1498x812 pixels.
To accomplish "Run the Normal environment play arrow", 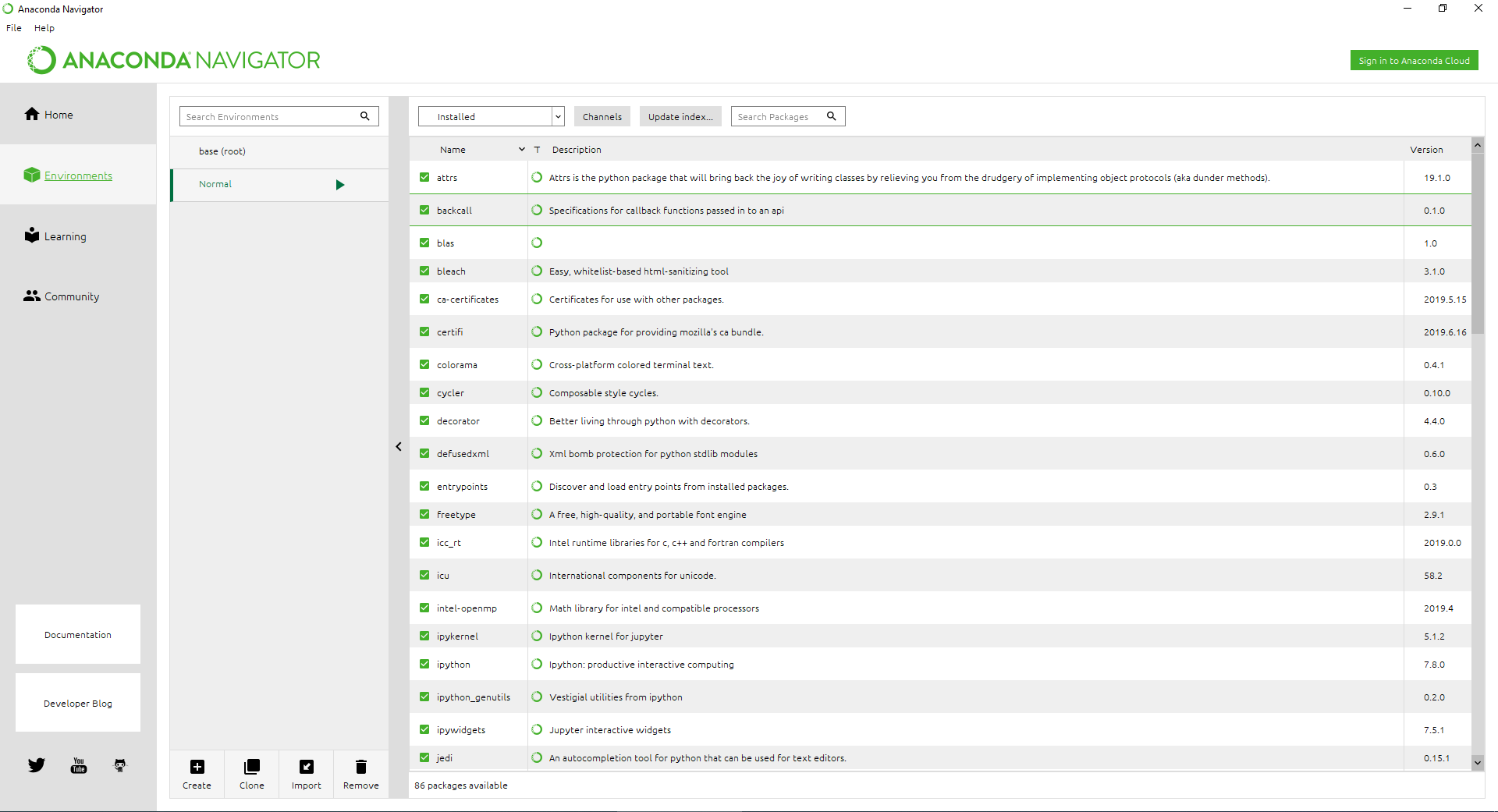I will pyautogui.click(x=340, y=185).
